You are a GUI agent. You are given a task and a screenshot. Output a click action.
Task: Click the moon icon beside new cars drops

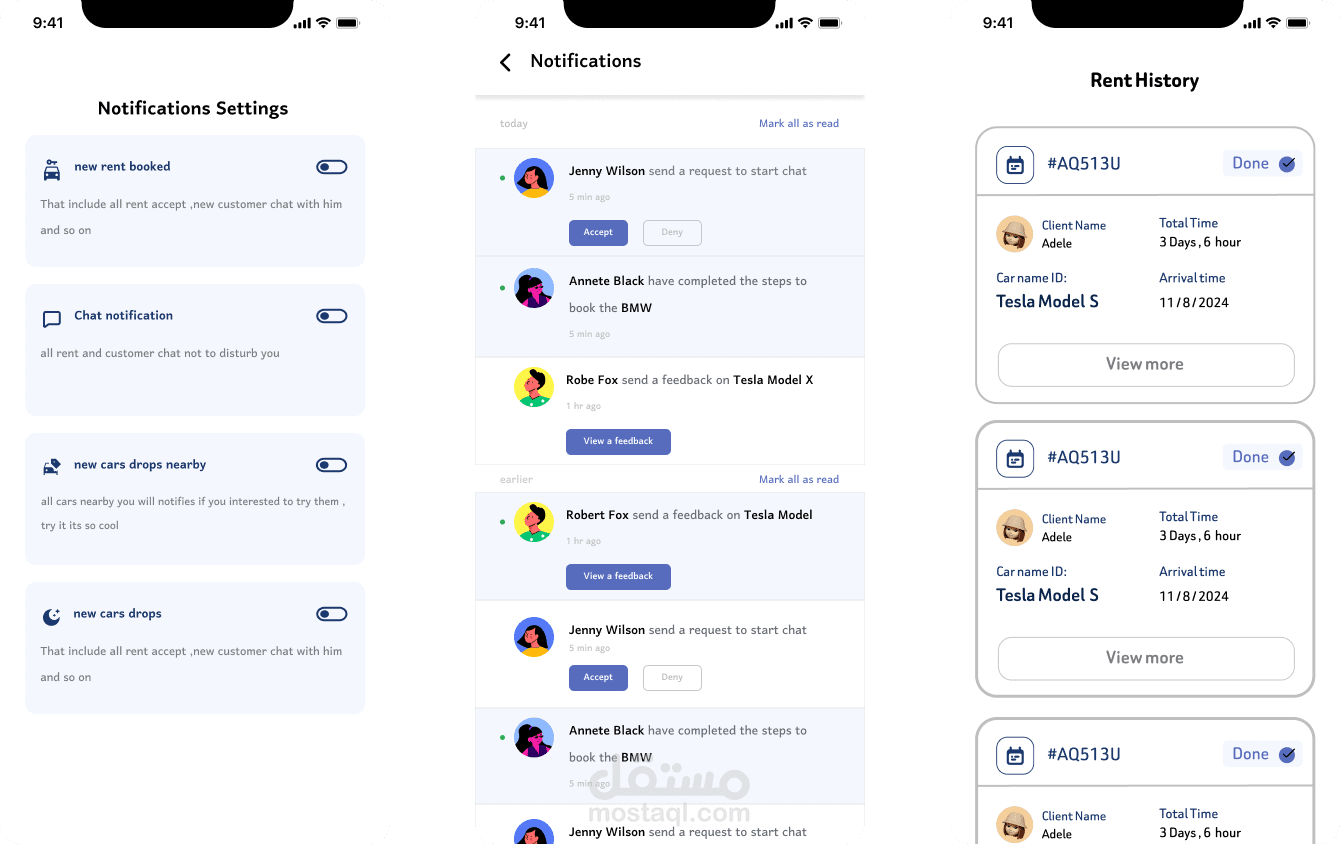[x=52, y=617]
